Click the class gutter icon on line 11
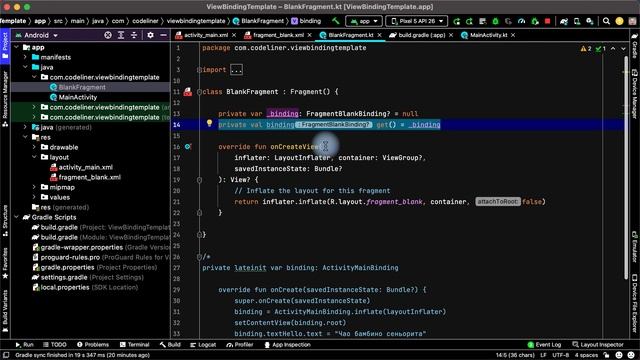 coord(188,92)
